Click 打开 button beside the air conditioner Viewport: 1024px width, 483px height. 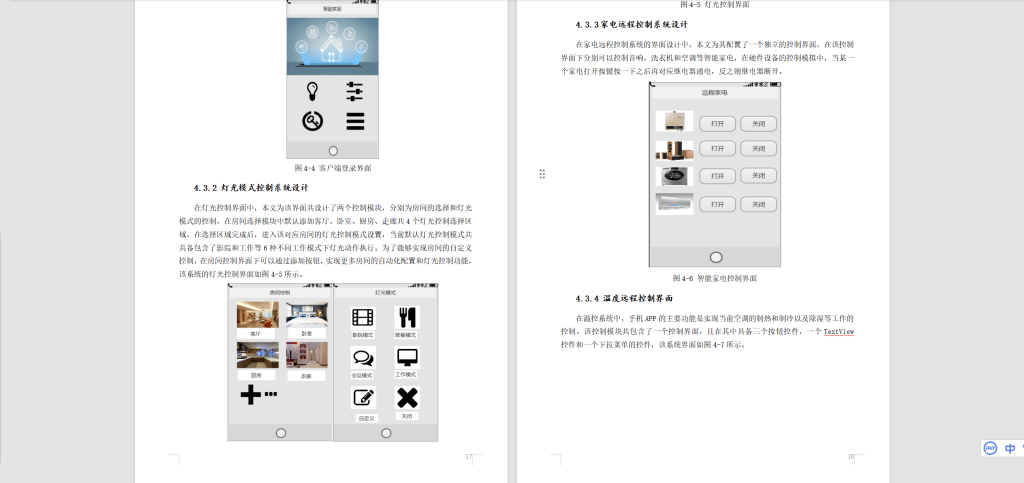click(x=718, y=204)
